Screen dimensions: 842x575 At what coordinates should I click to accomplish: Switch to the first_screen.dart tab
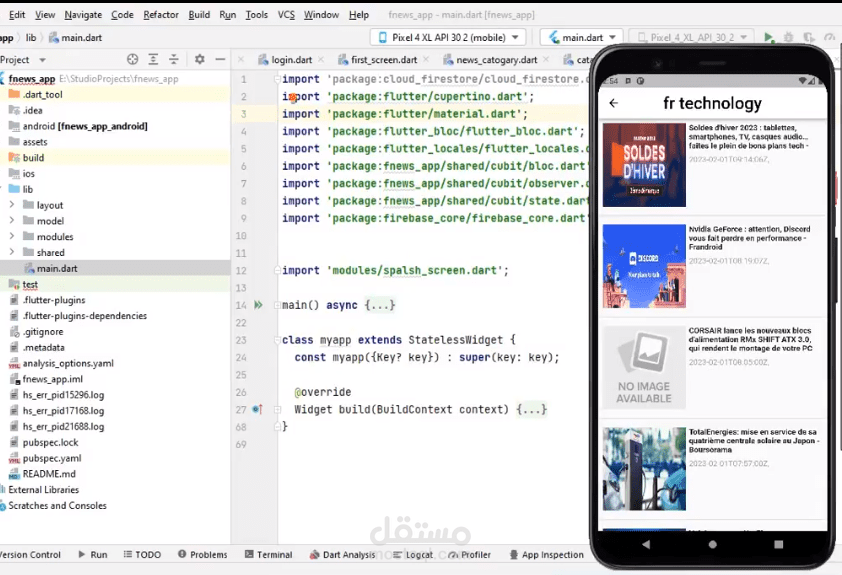coord(384,60)
